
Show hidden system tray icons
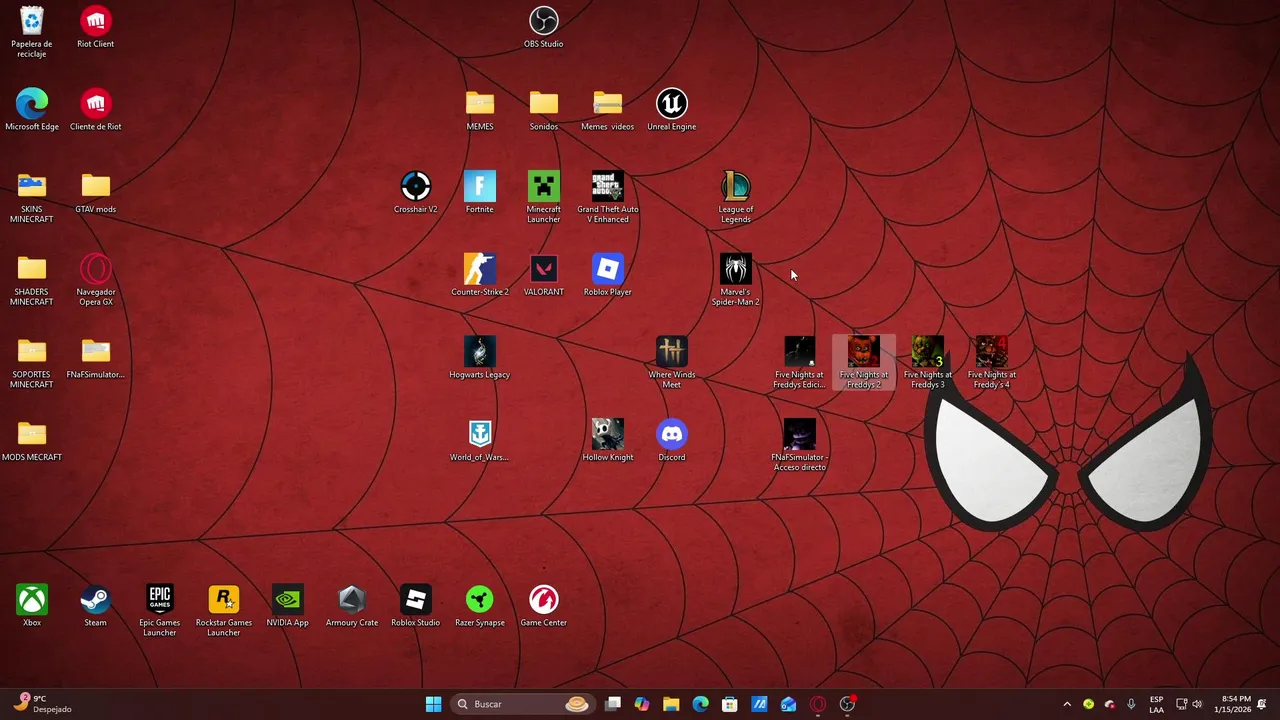coord(1067,704)
